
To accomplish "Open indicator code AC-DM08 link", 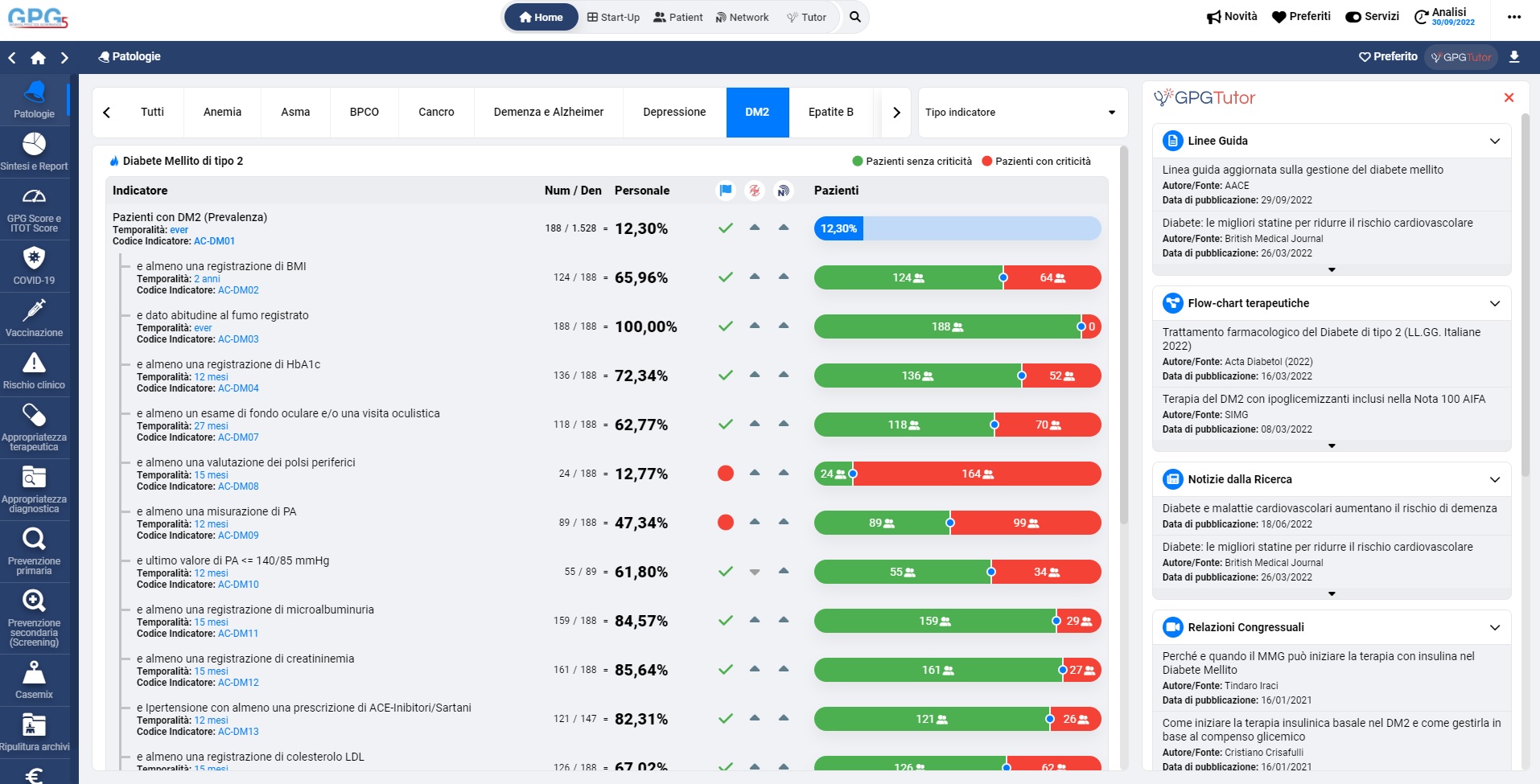I will tap(238, 486).
